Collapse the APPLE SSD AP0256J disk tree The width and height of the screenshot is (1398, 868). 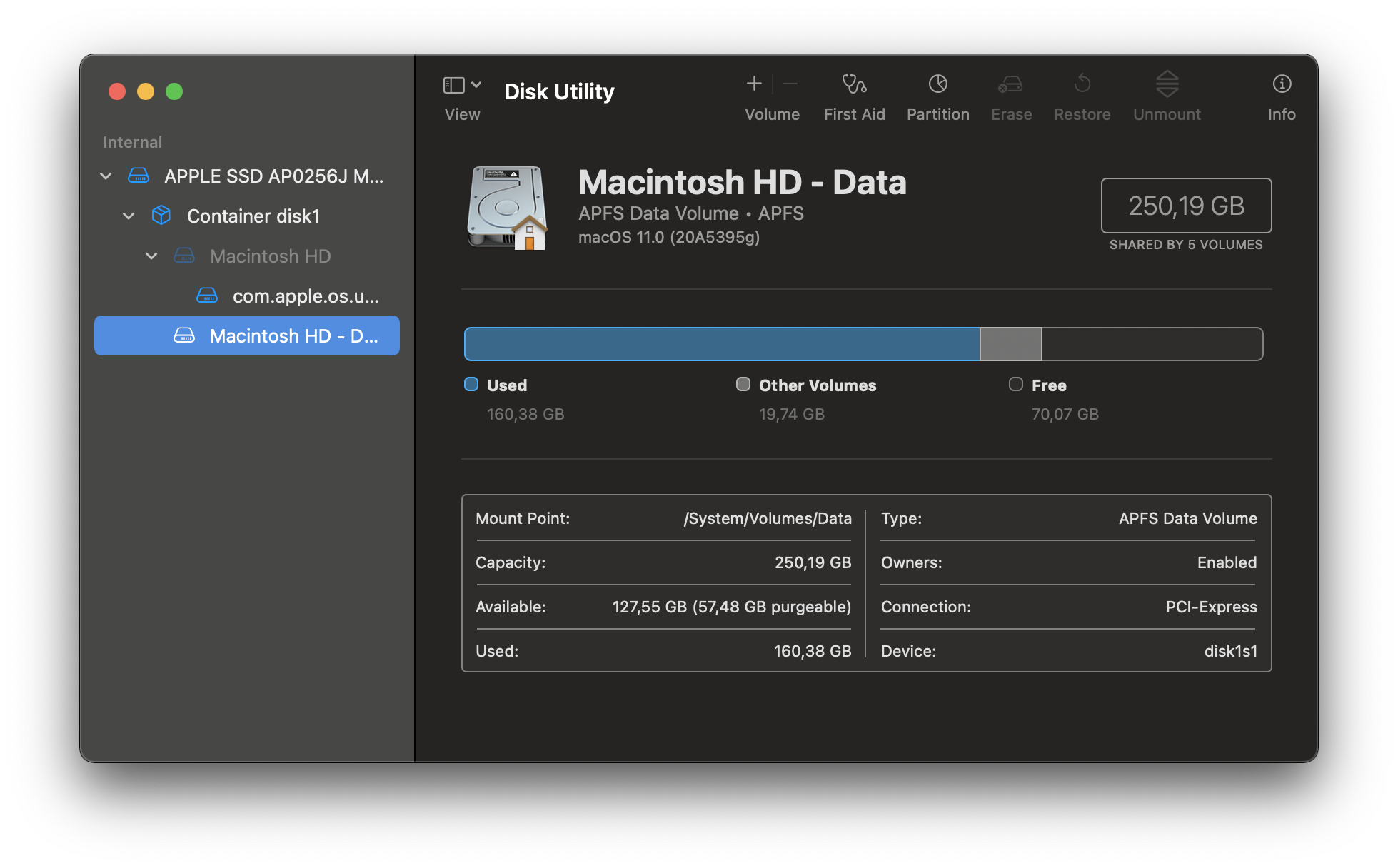click(106, 176)
